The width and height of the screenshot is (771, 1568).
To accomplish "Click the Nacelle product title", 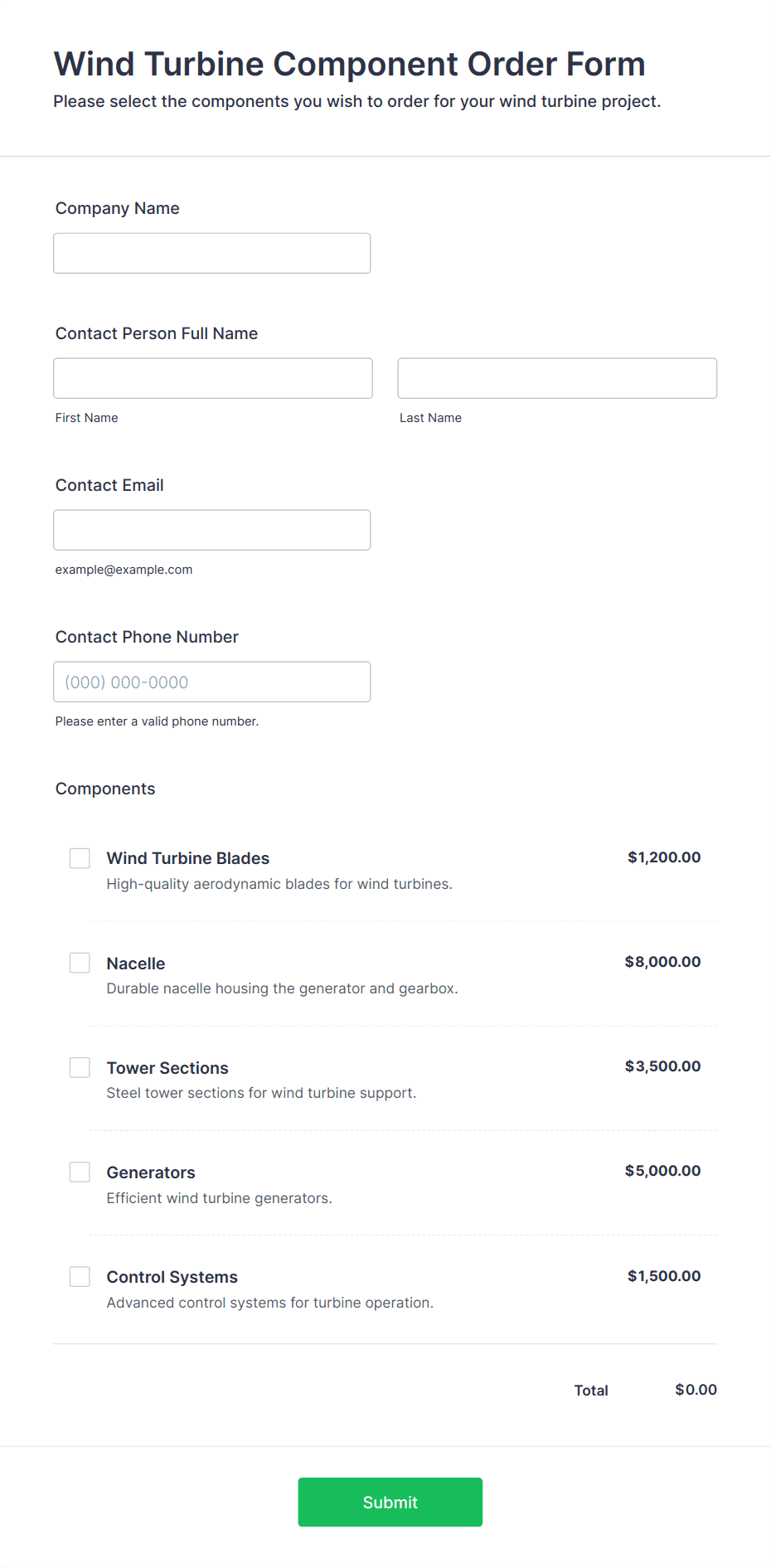I will tap(136, 964).
